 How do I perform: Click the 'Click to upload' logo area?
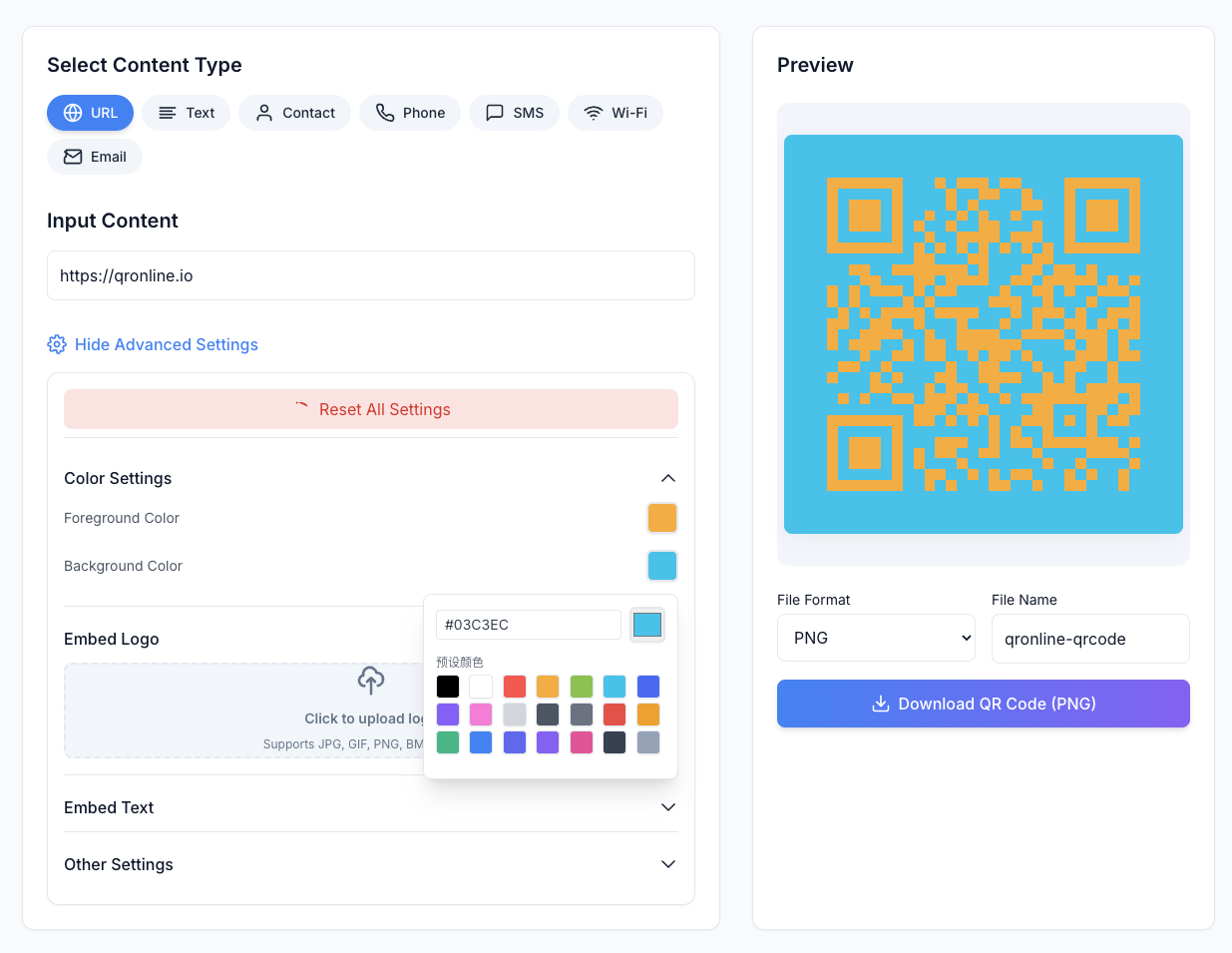[244, 711]
